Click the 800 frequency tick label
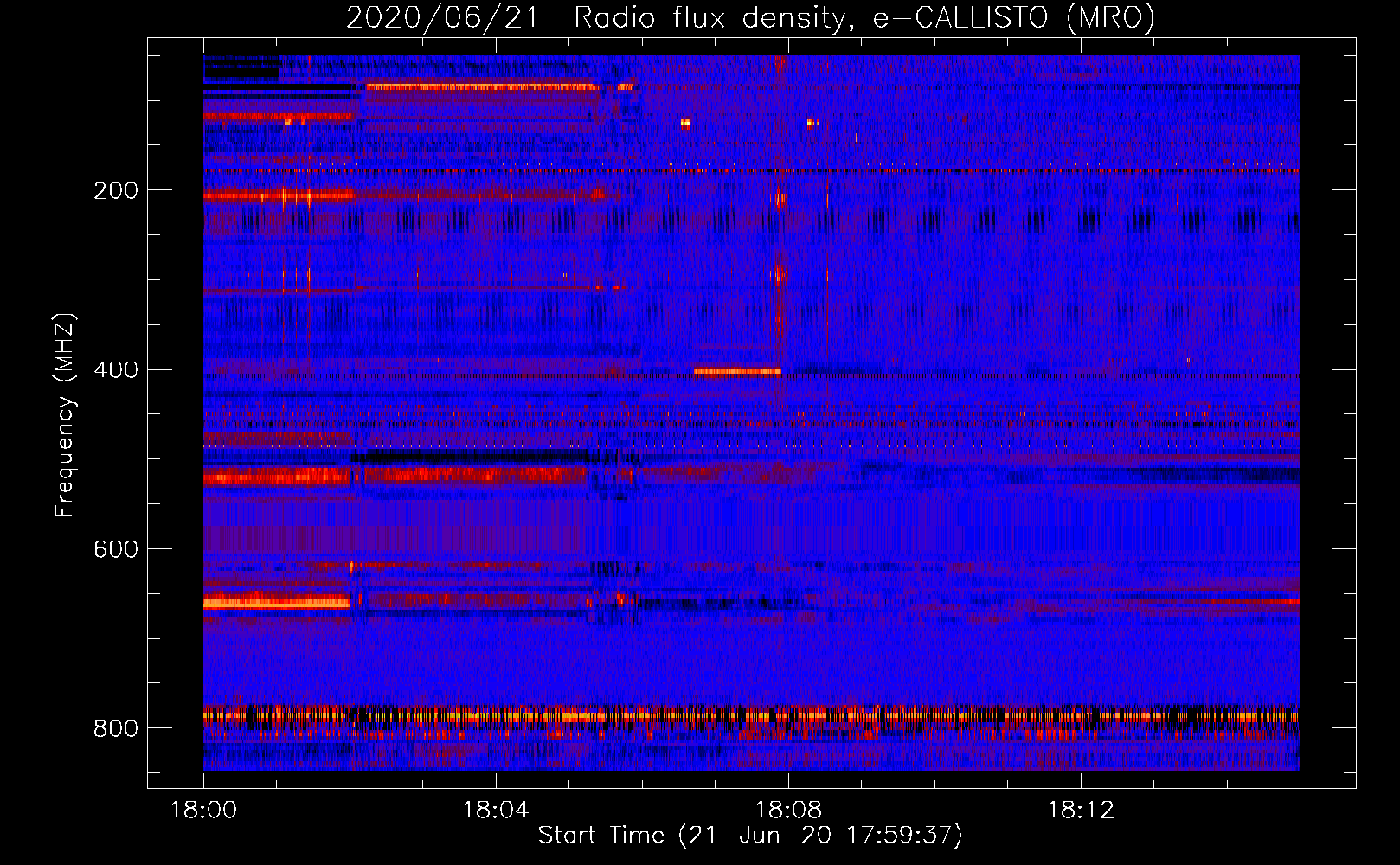 [116, 728]
